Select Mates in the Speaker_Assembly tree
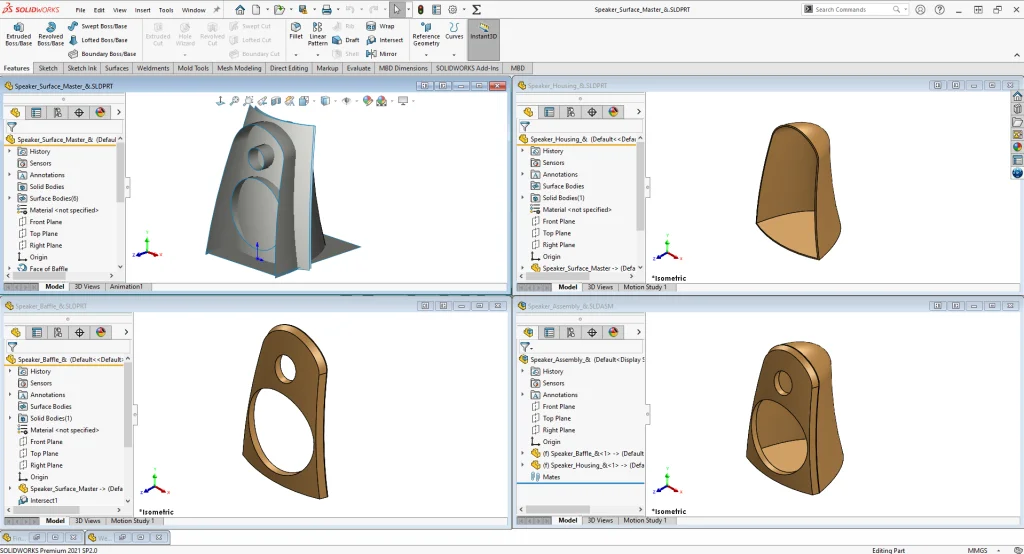 click(x=551, y=477)
